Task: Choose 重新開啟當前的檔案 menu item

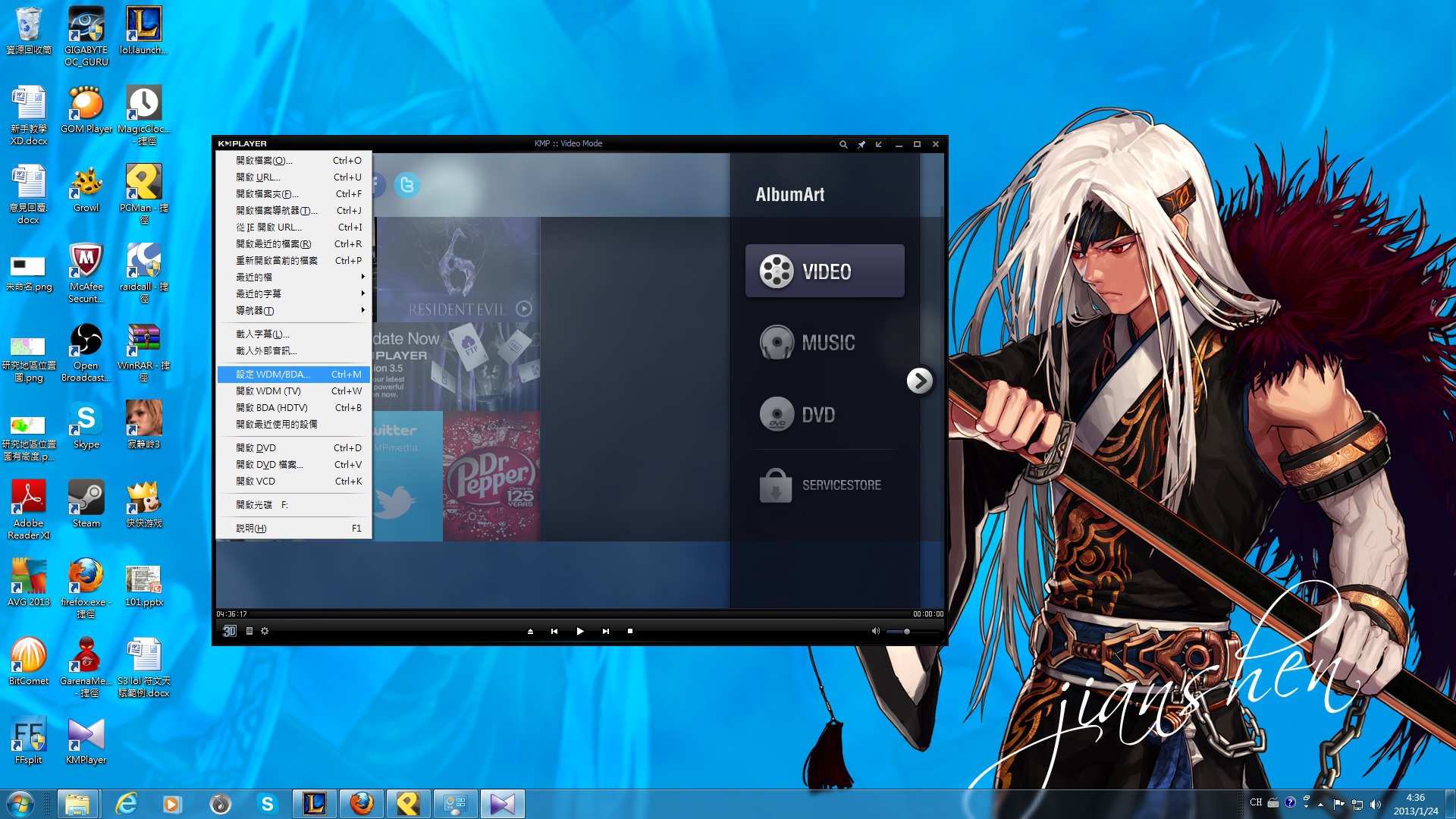Action: coord(293,261)
